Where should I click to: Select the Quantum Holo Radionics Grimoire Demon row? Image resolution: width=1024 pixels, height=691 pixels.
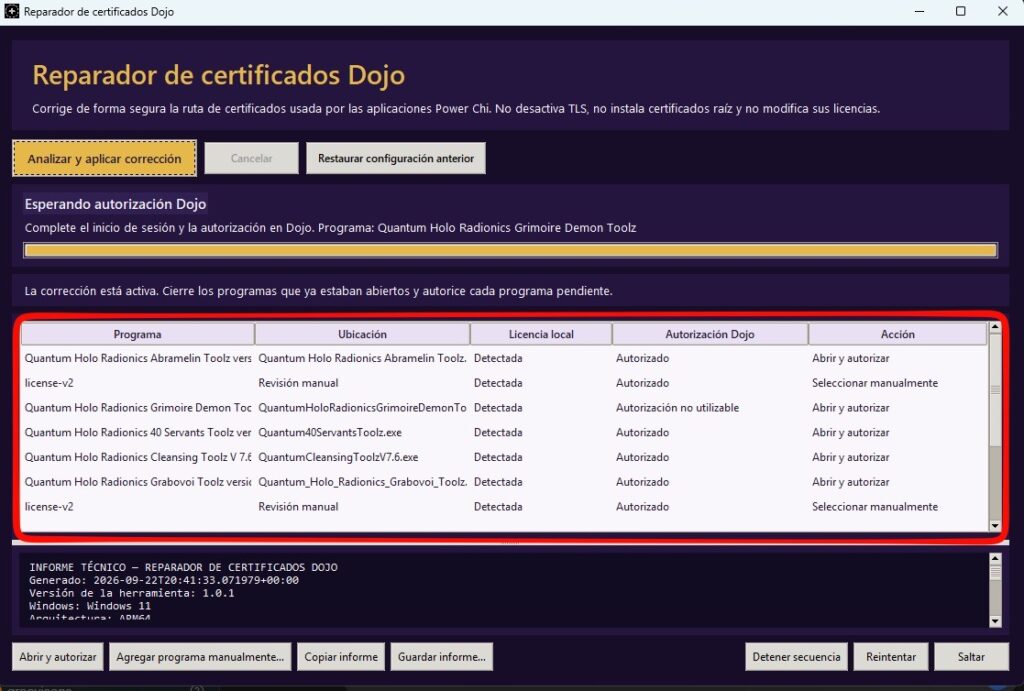coord(505,408)
